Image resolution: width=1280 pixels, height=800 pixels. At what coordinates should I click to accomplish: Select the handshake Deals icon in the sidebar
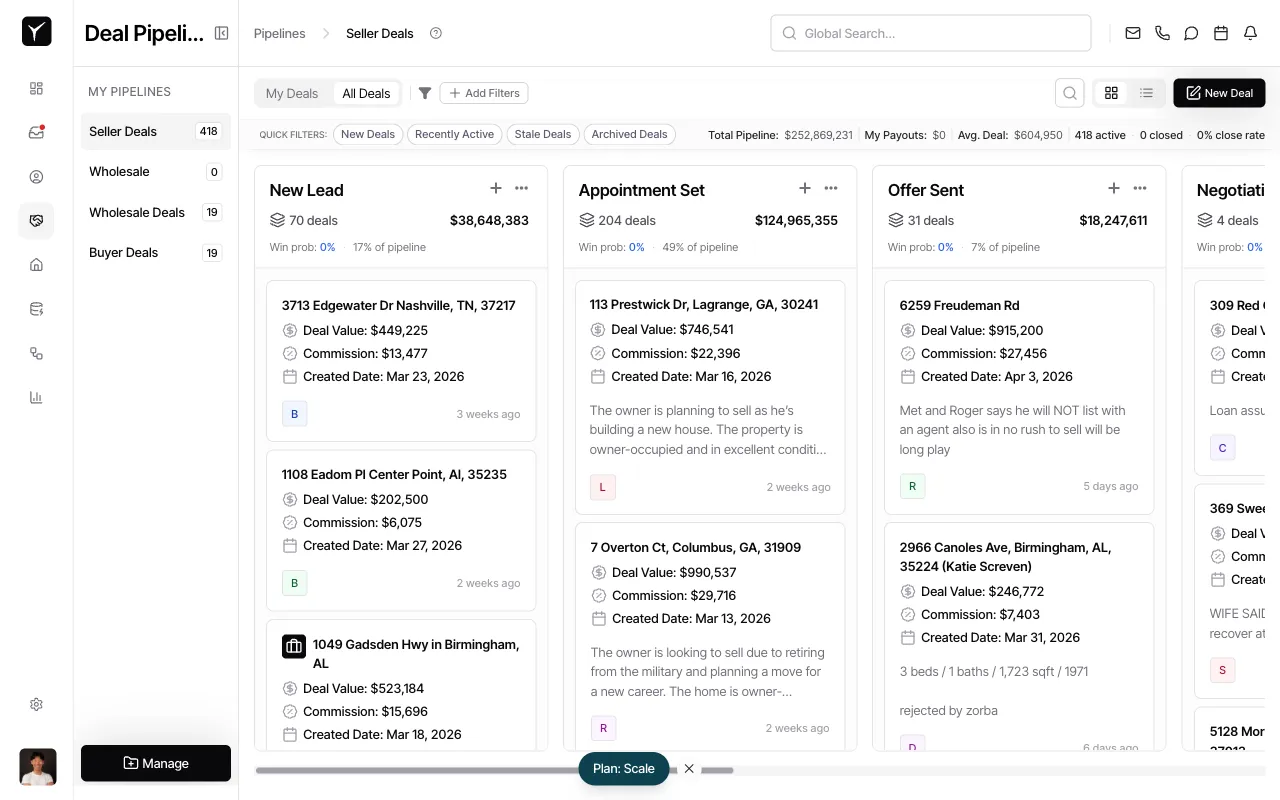[x=36, y=220]
